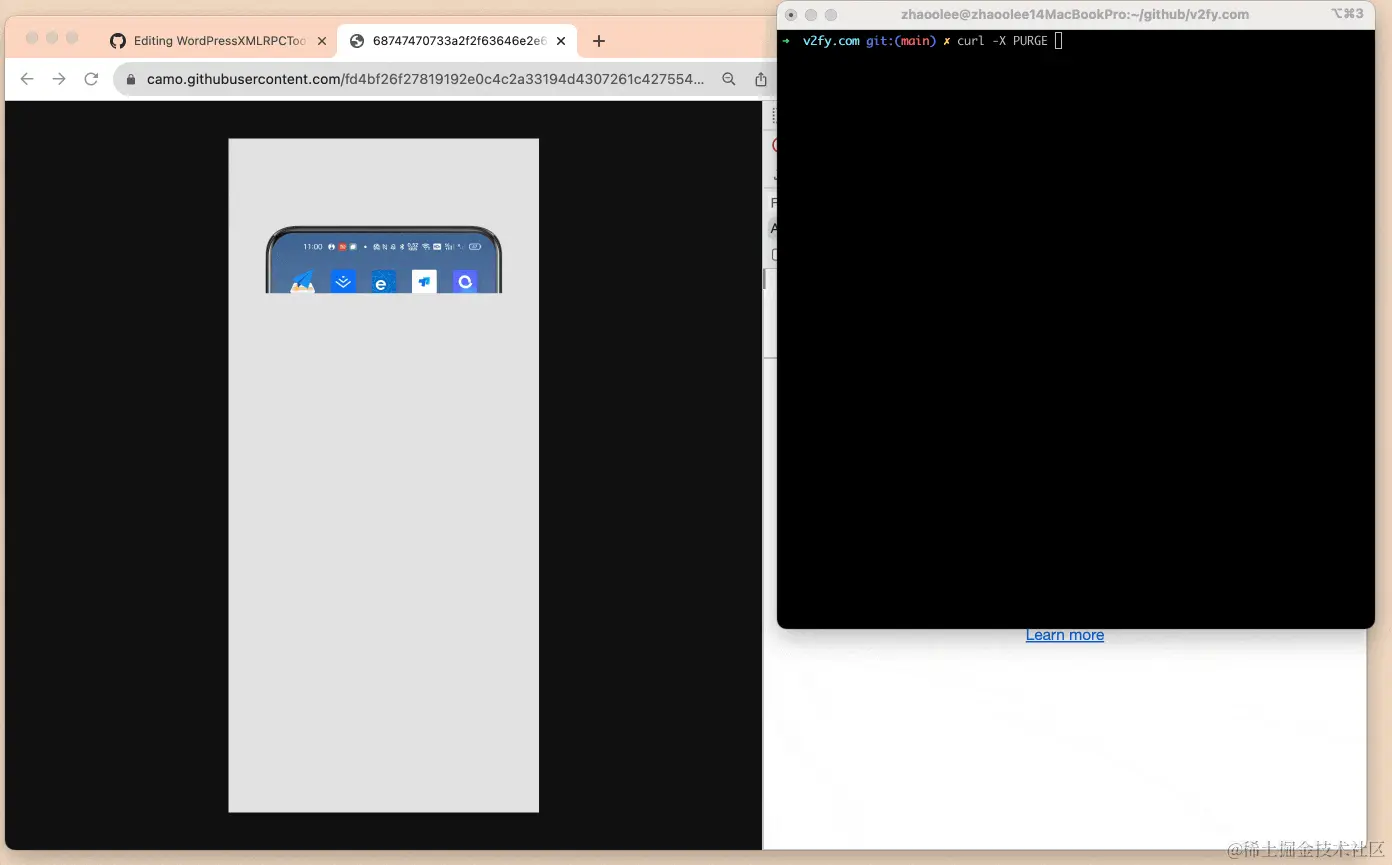Close the Editing WordPressXMLRPCTool tab
This screenshot has width=1392, height=865.
pos(322,41)
